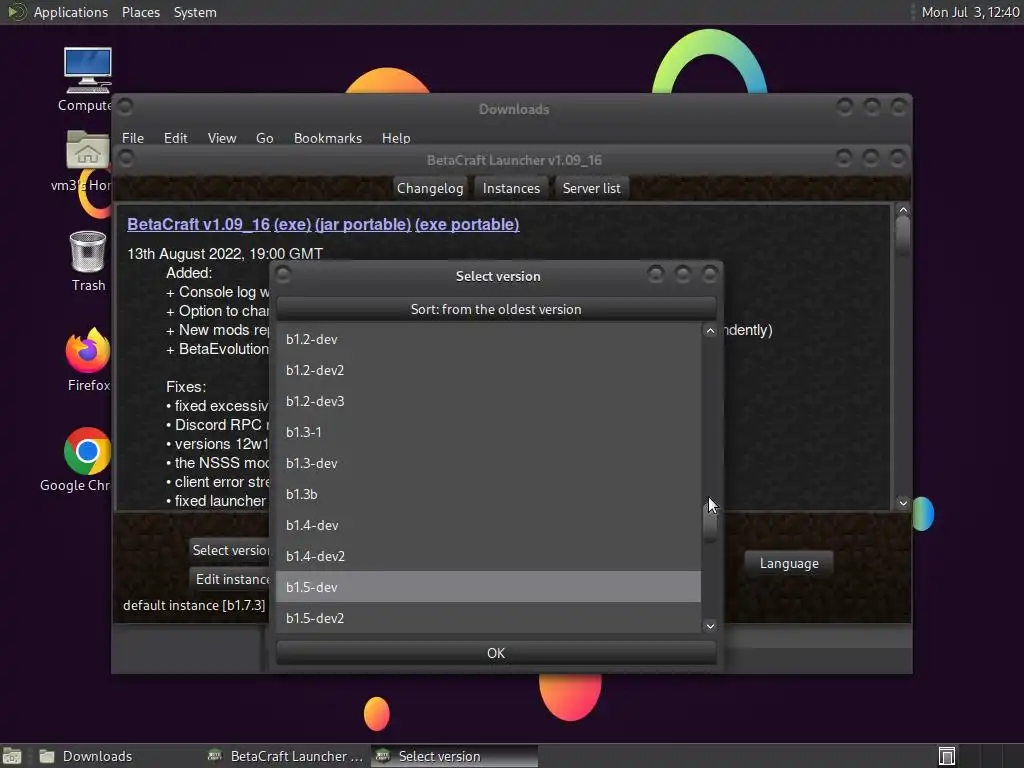Select version b1.4-dev
This screenshot has height=768, width=1024.
click(488, 525)
